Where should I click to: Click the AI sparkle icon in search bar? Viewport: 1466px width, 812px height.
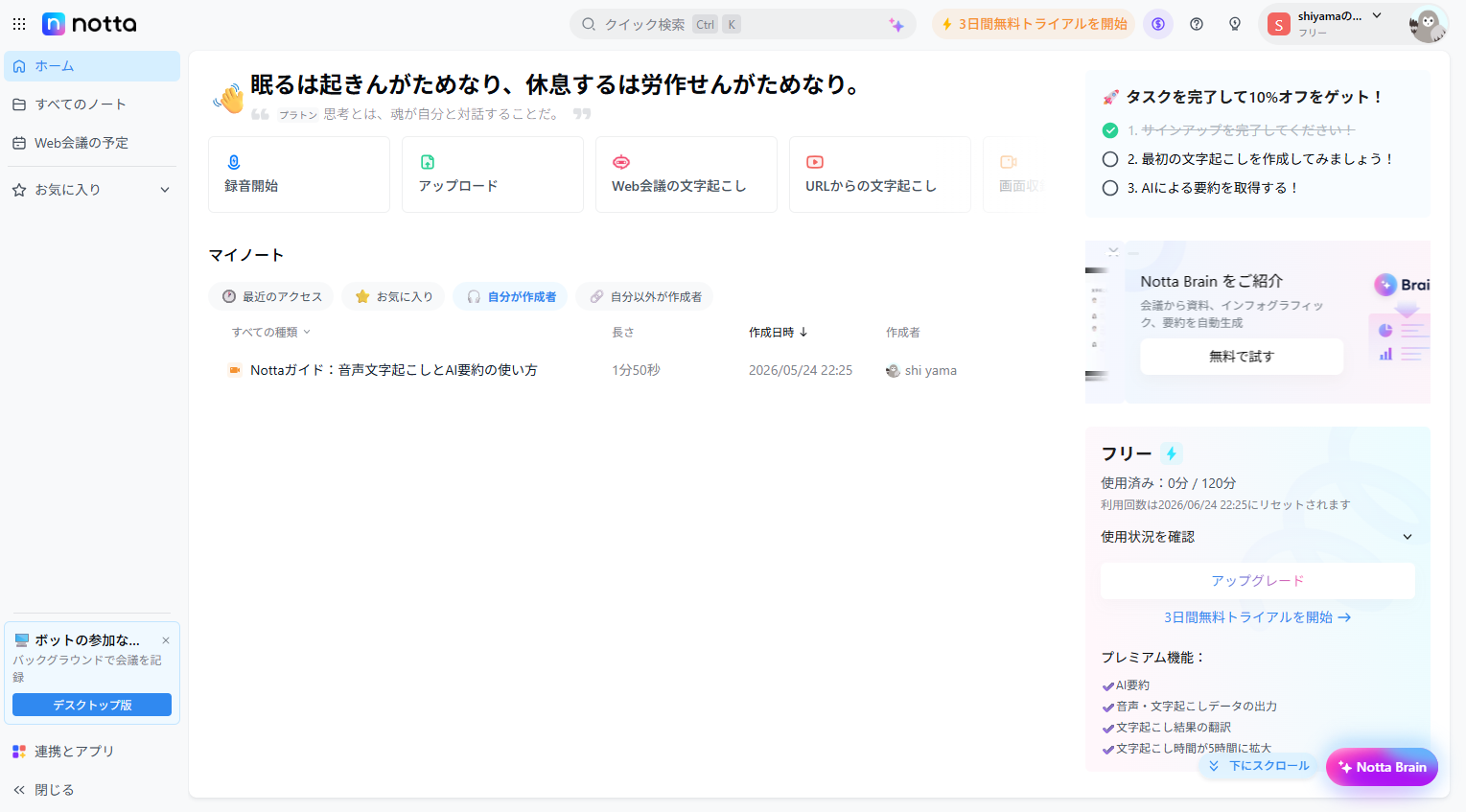pos(896,25)
